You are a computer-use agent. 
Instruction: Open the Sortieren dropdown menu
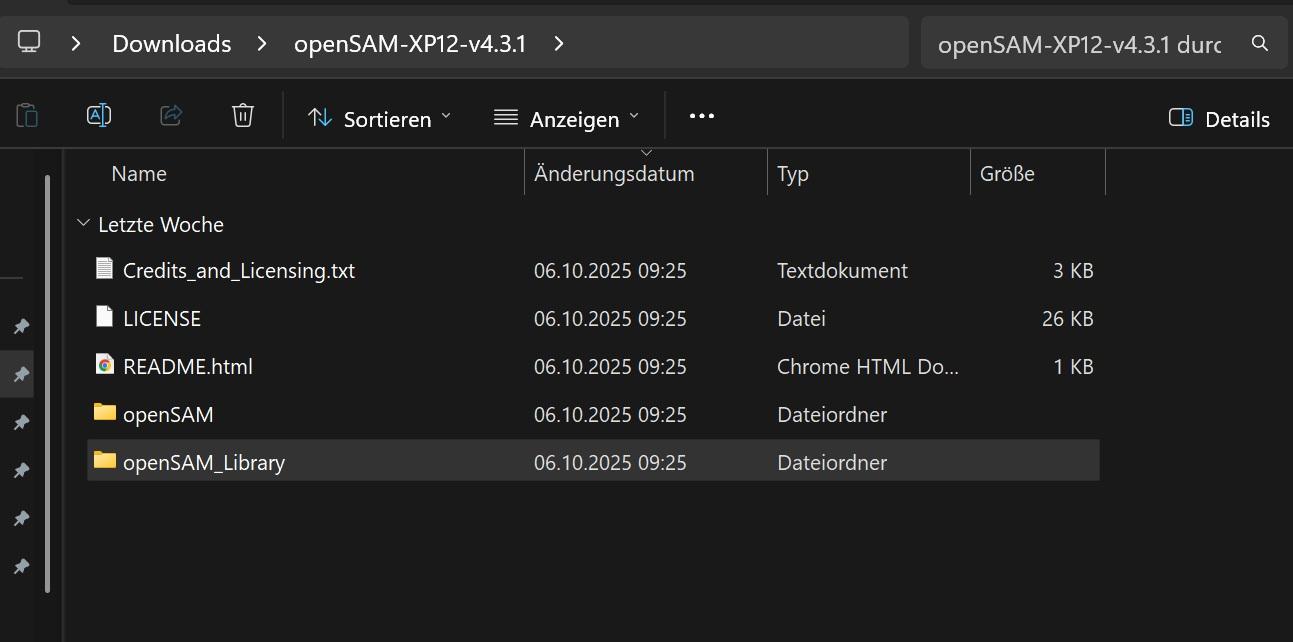pyautogui.click(x=379, y=119)
